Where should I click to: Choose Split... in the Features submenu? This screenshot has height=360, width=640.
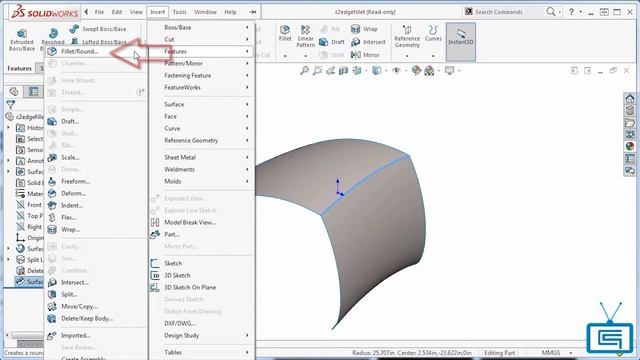96,294
